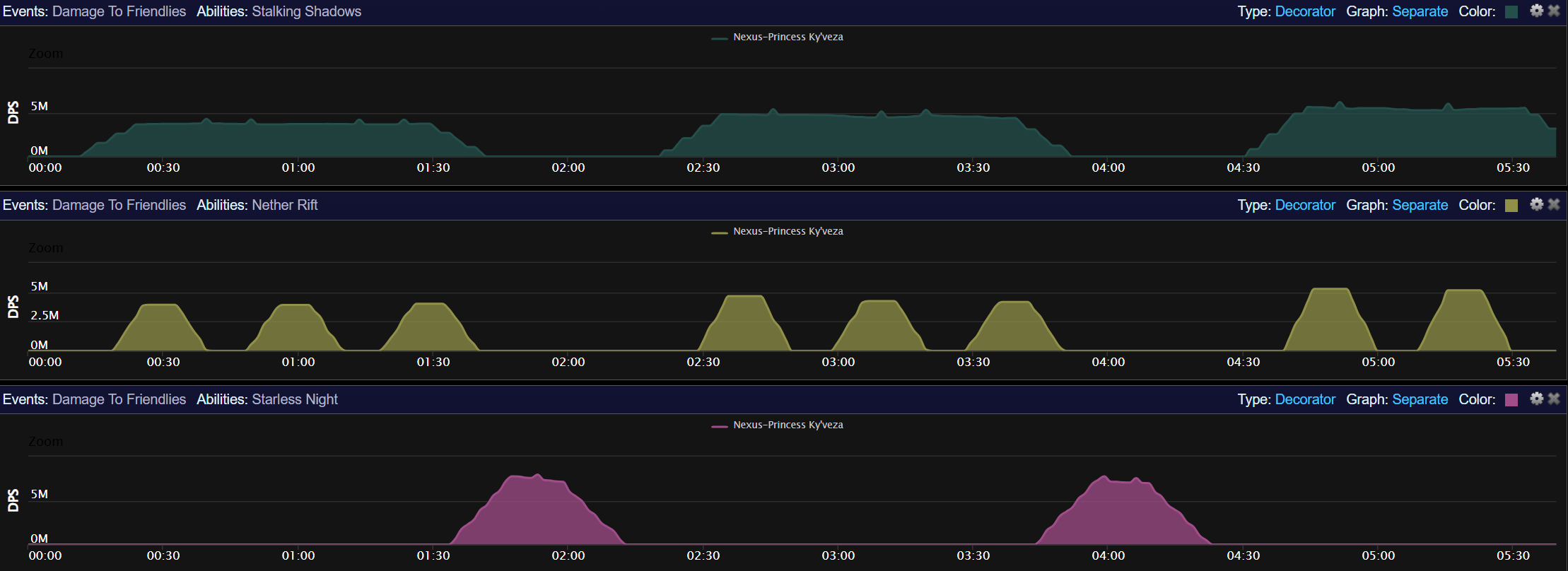Click Damage To Friendlies in Starless Night header
Viewport: 1568px width, 571px height.
(x=119, y=399)
